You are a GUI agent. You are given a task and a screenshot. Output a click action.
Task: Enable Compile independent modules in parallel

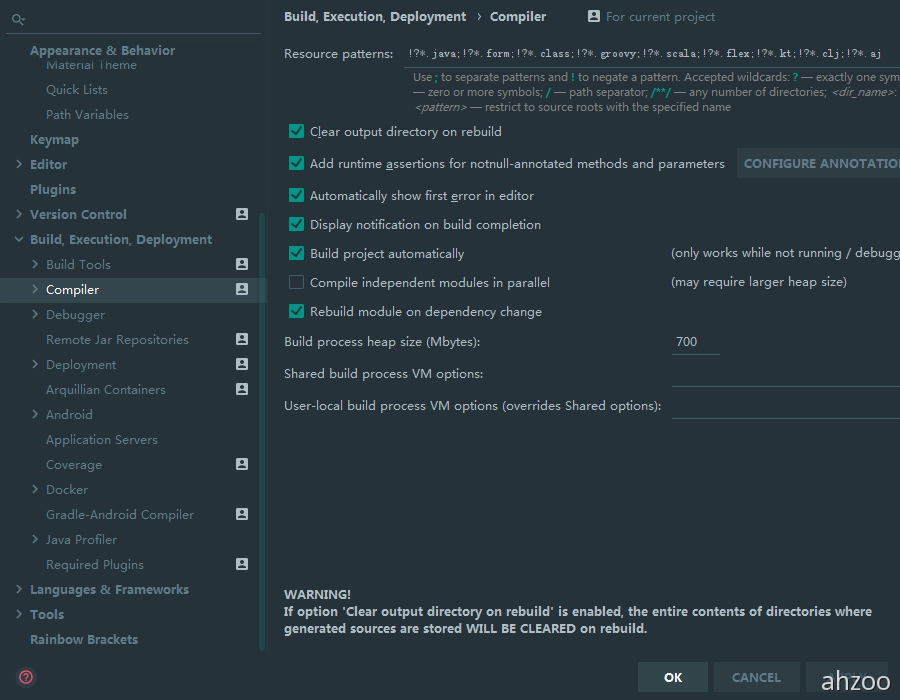(296, 282)
